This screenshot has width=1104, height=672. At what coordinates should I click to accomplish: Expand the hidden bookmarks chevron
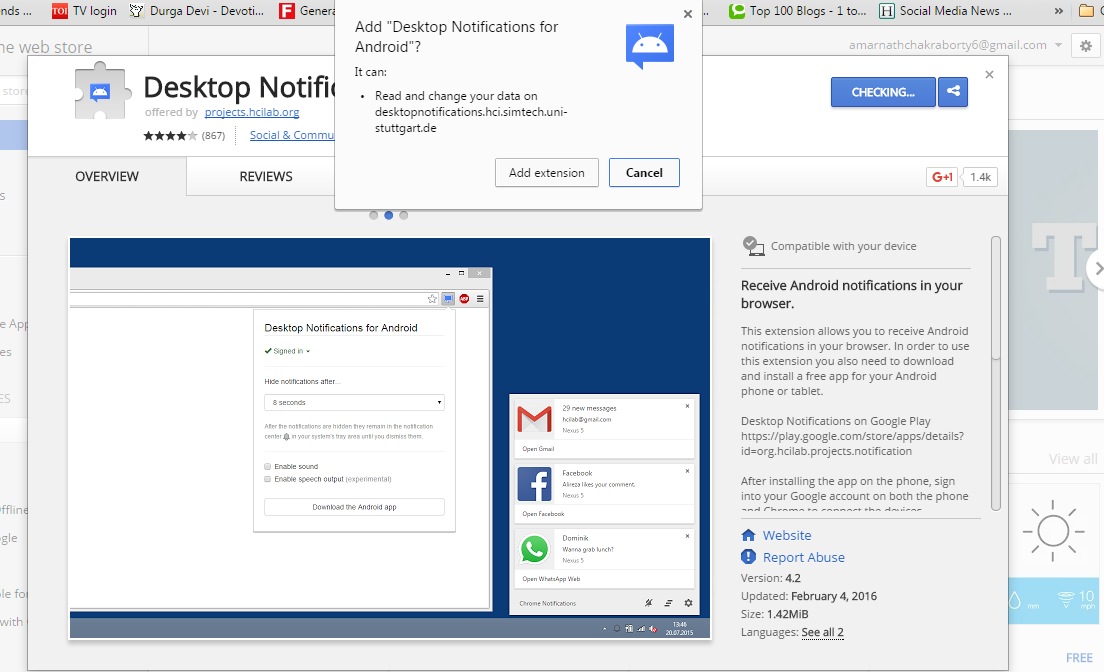[x=1058, y=11]
